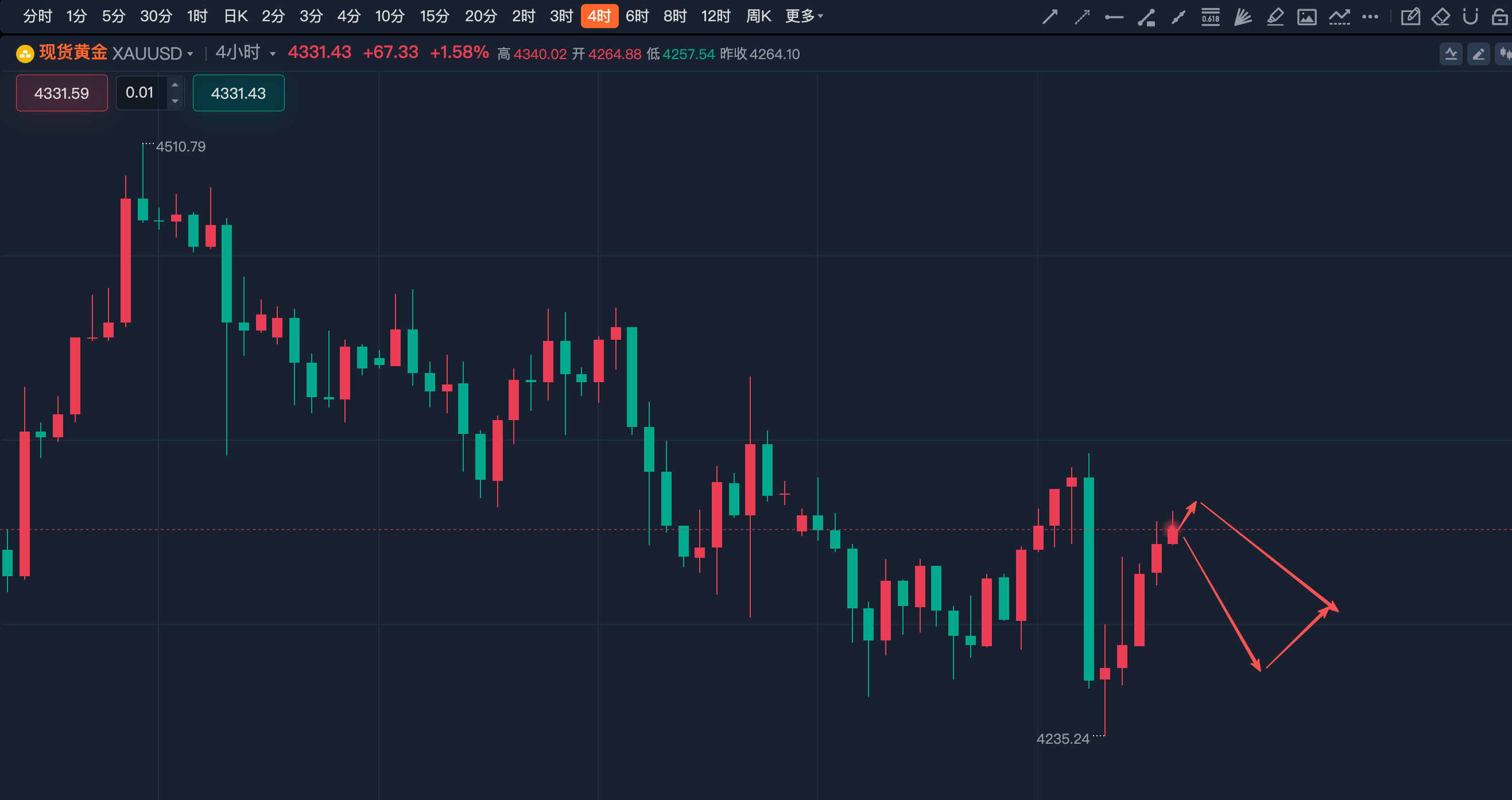This screenshot has width=1512, height=800.
Task: Select the Gann fan tool
Action: 1242,17
